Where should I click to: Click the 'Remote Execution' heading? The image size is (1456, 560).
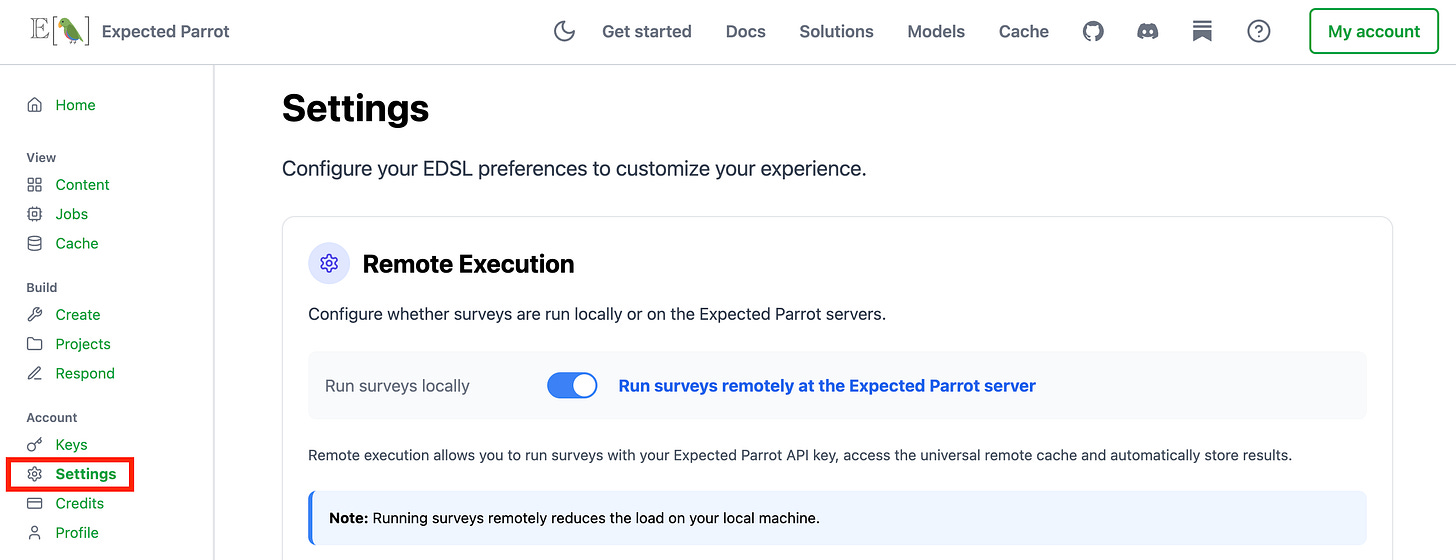(469, 264)
